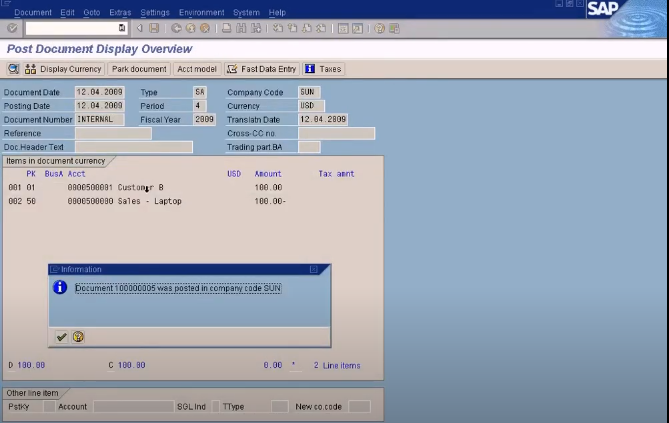
Task: Click the debit total D 100.00
Action: point(27,365)
